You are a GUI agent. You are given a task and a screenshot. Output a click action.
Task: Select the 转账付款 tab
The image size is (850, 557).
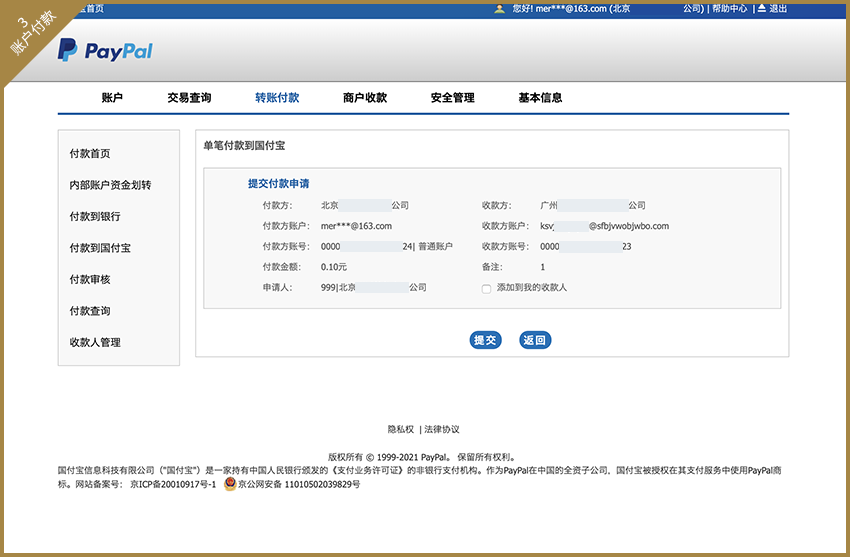click(x=277, y=98)
